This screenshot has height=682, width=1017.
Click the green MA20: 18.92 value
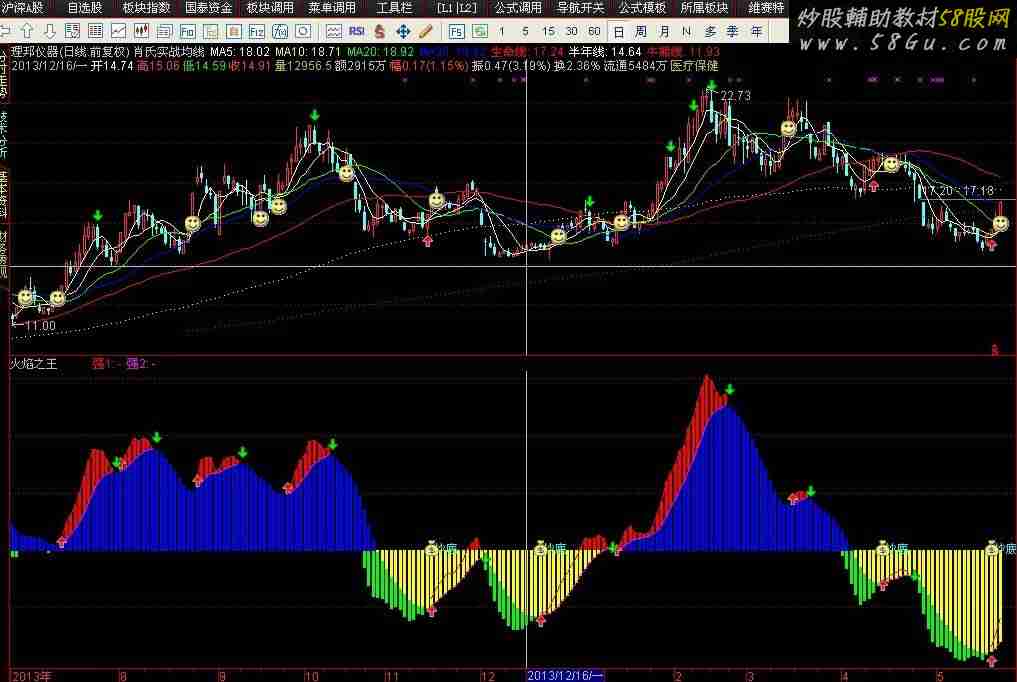coord(380,51)
